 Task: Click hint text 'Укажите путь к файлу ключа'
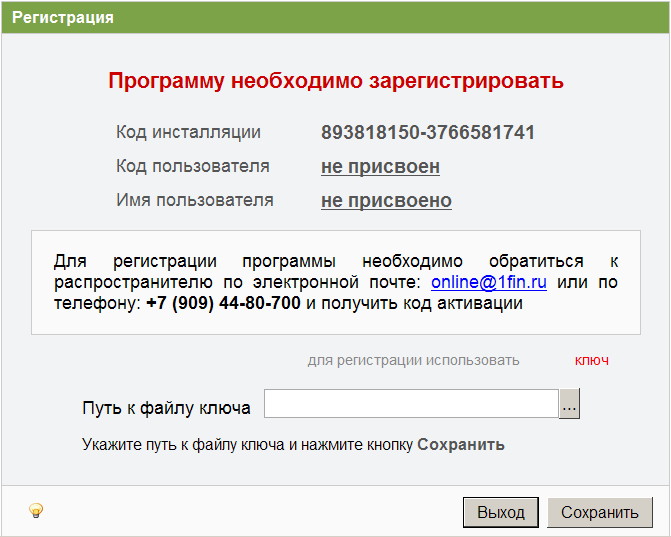coord(183,445)
